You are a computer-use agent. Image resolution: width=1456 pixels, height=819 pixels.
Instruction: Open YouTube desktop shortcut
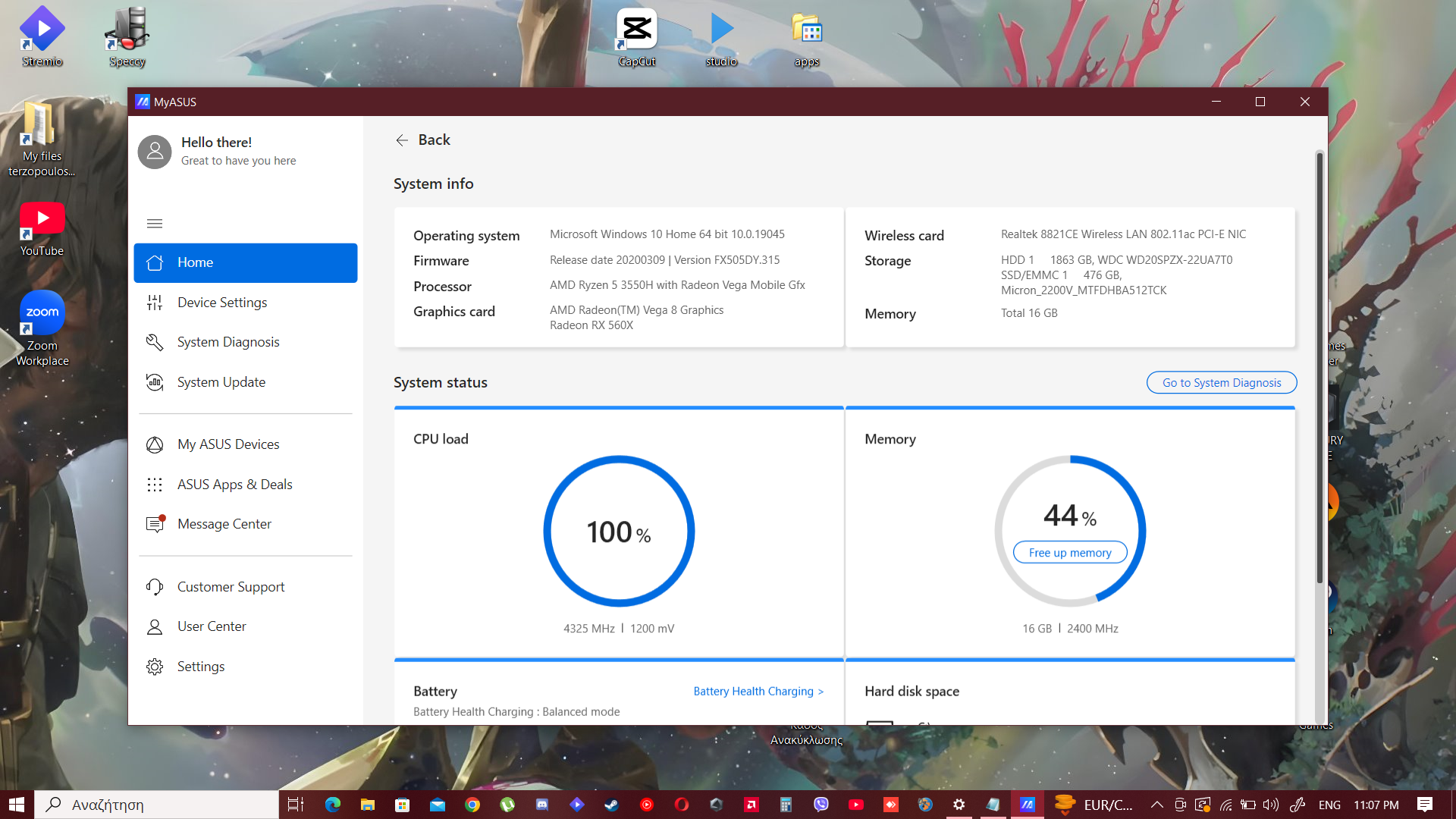42,229
